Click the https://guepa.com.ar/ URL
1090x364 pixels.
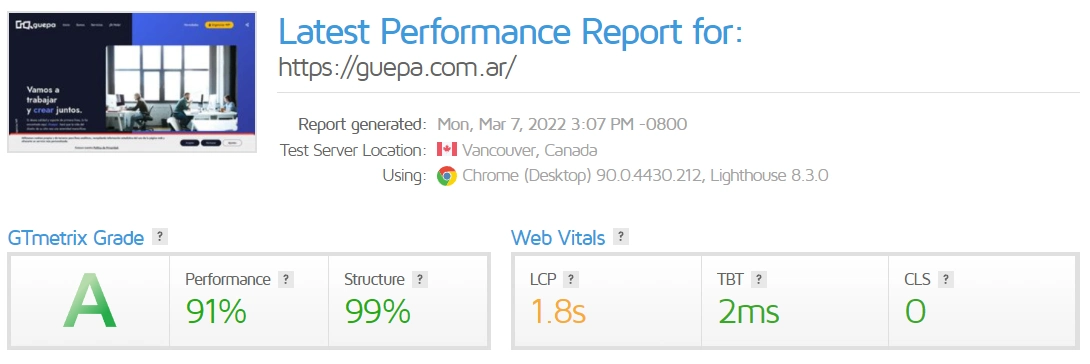398,68
